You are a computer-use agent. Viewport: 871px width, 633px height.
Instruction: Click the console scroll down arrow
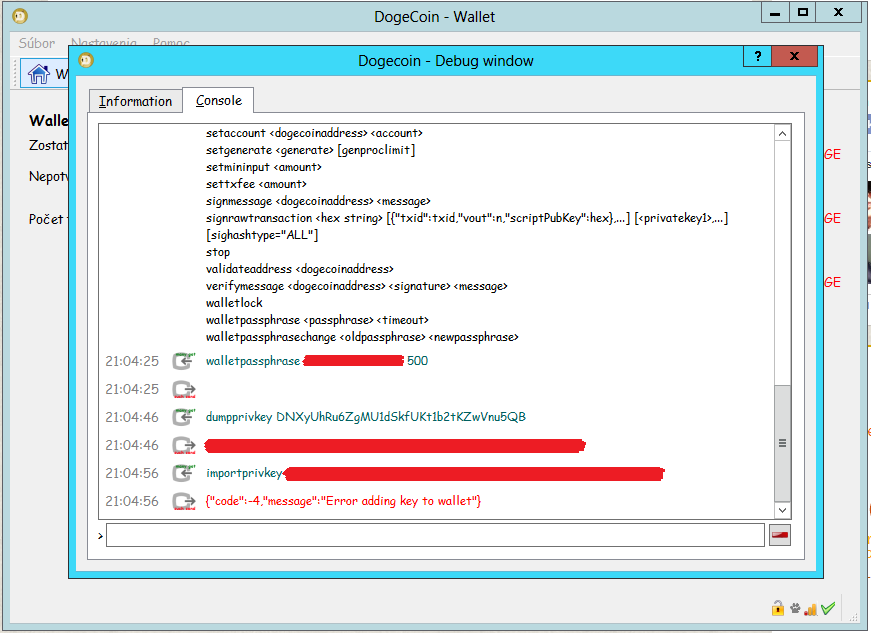click(782, 510)
